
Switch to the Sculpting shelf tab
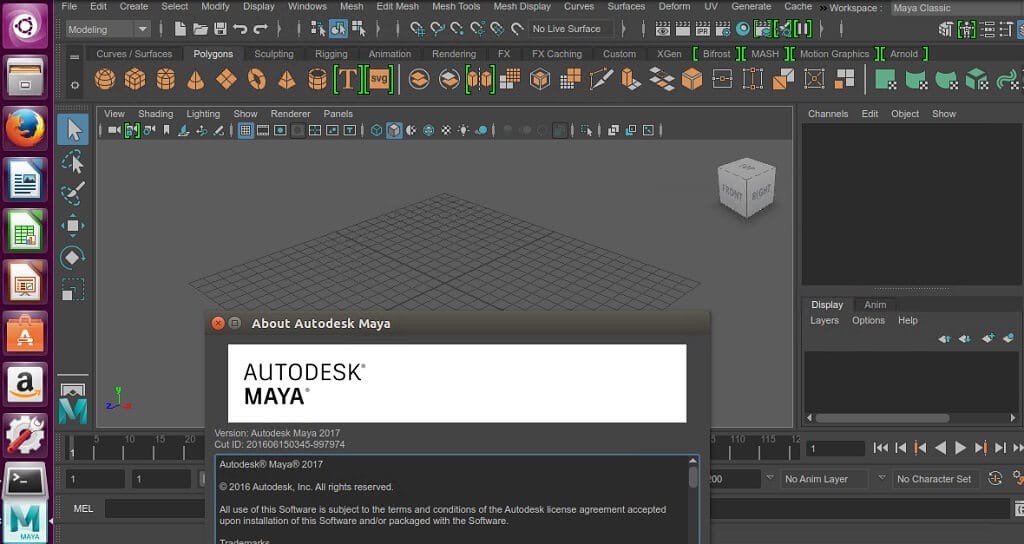(x=274, y=54)
